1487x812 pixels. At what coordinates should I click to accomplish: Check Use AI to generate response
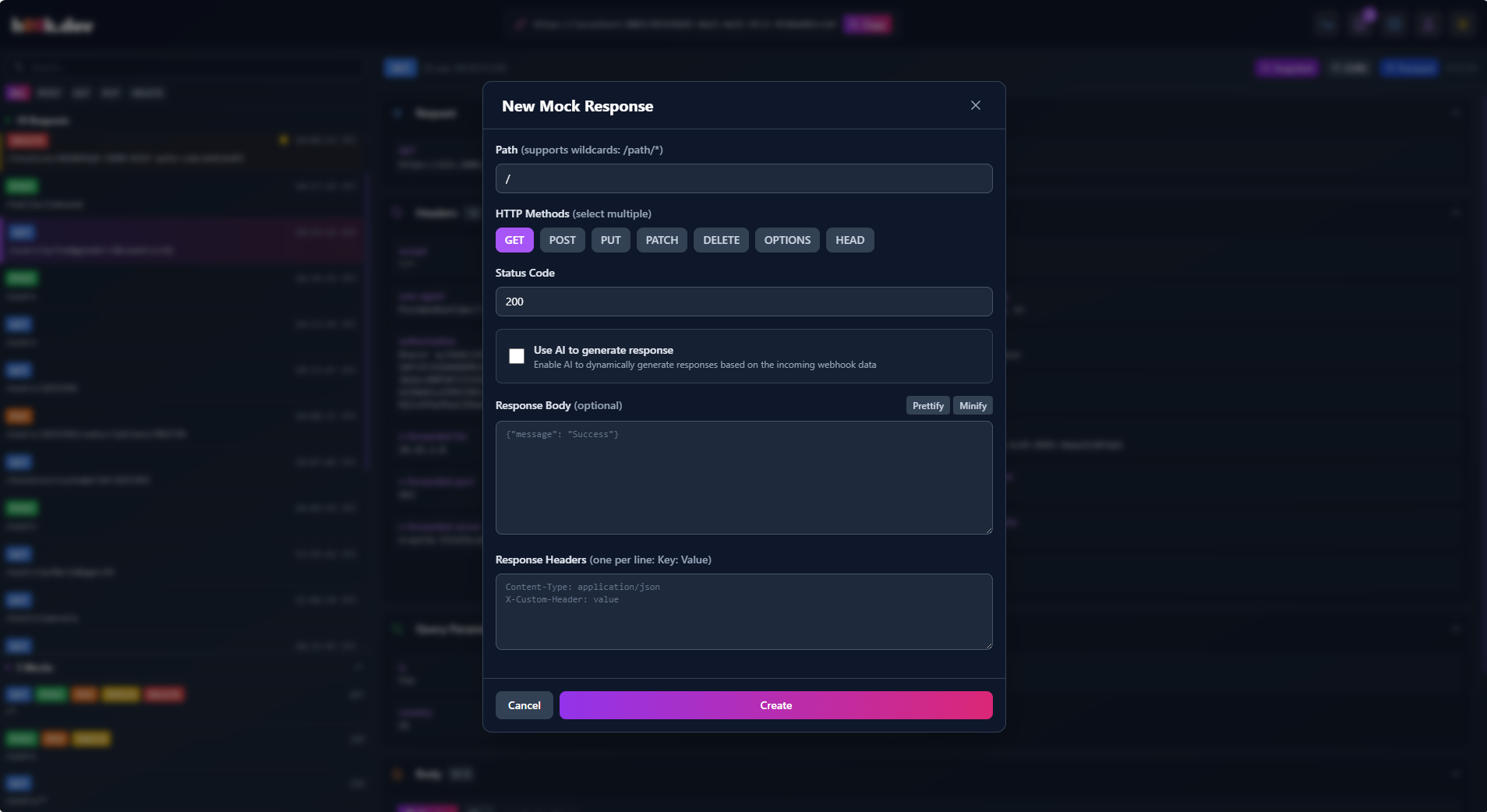[x=517, y=356]
